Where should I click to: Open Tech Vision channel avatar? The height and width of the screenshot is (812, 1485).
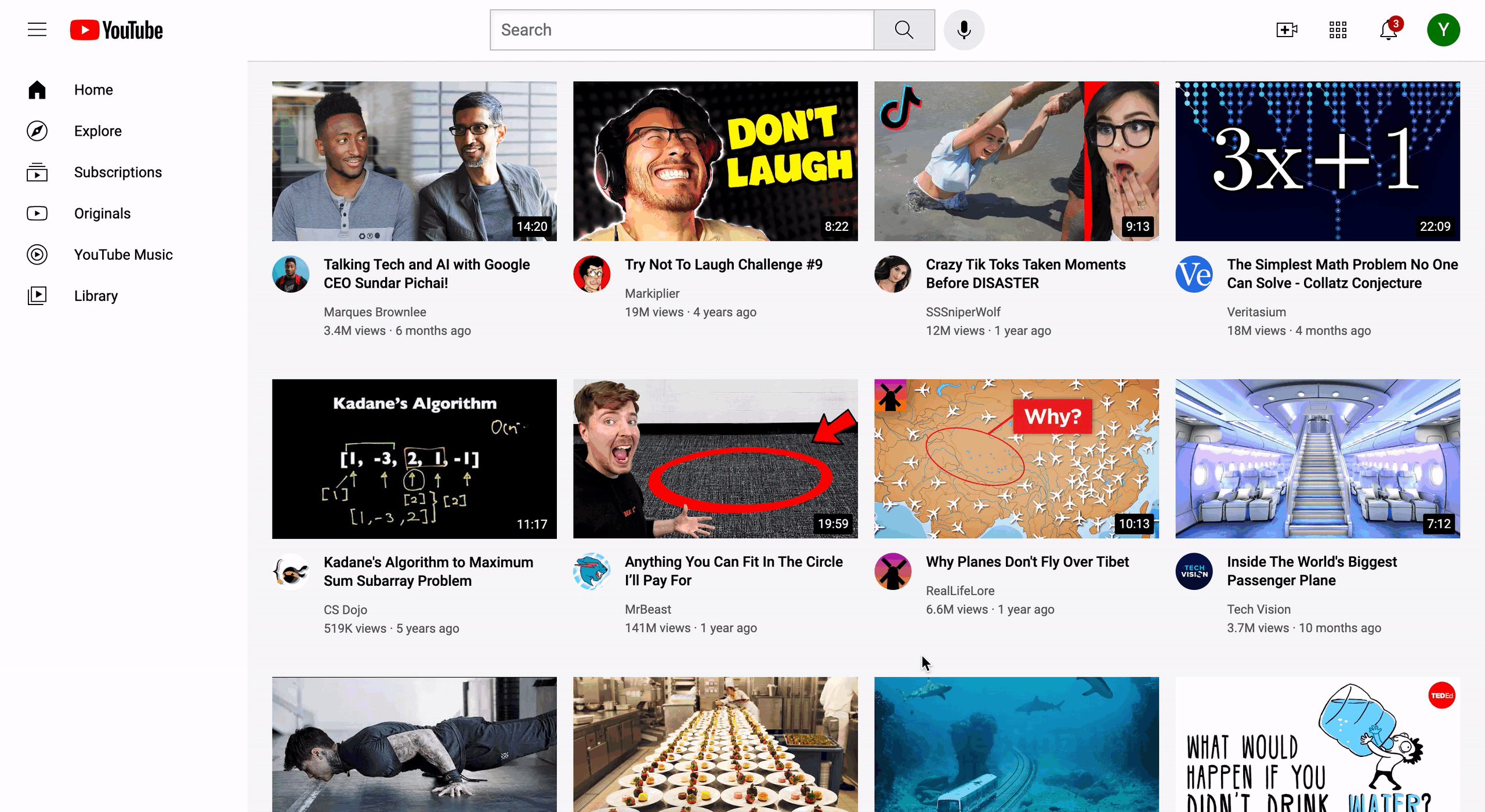coord(1194,571)
